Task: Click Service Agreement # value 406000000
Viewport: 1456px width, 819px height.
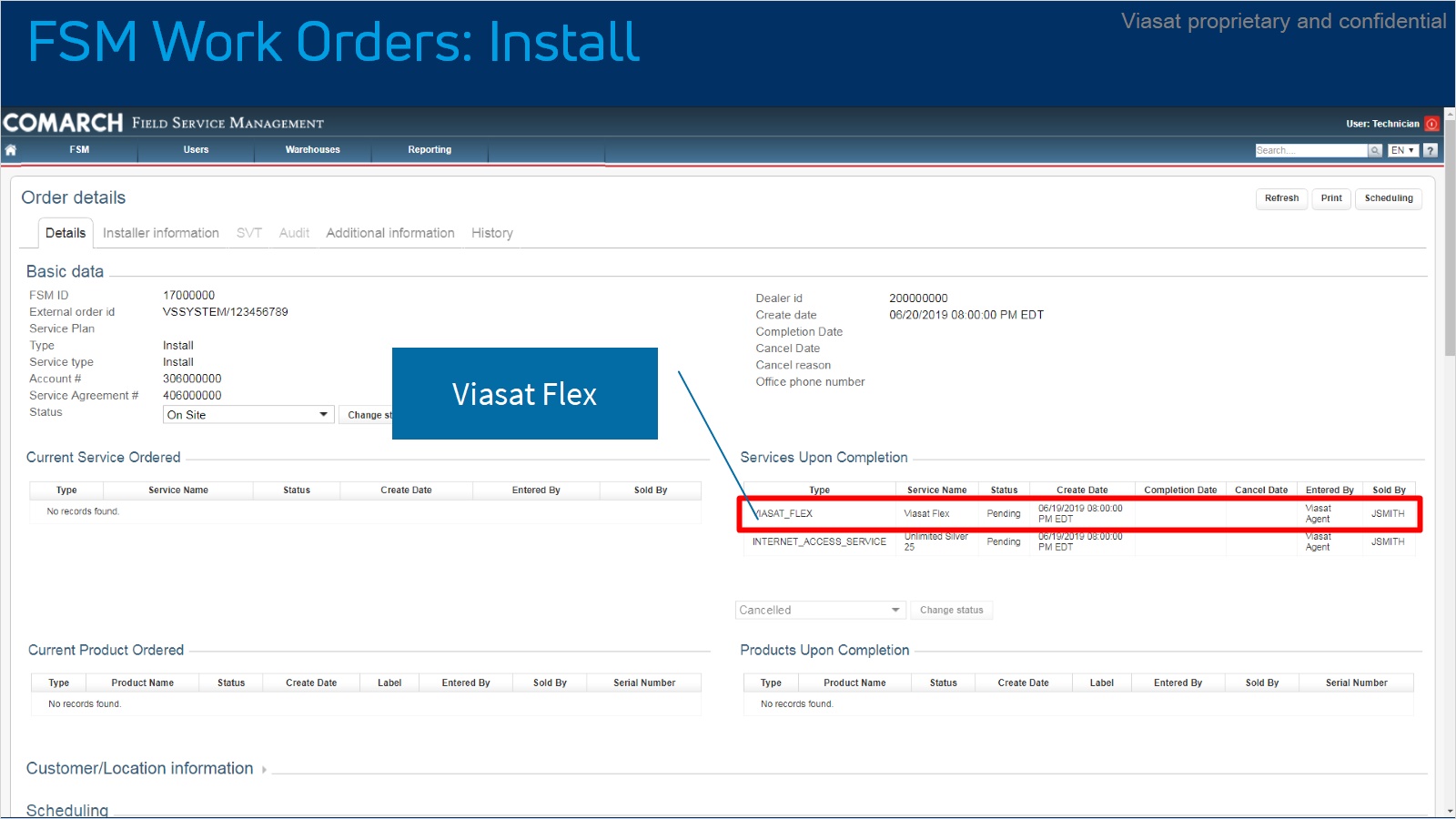Action: [x=192, y=396]
